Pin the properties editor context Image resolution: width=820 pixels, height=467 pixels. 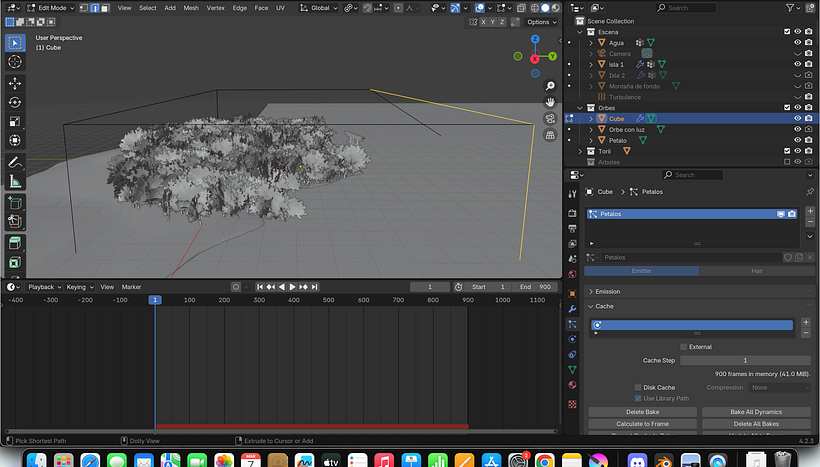pos(810,192)
